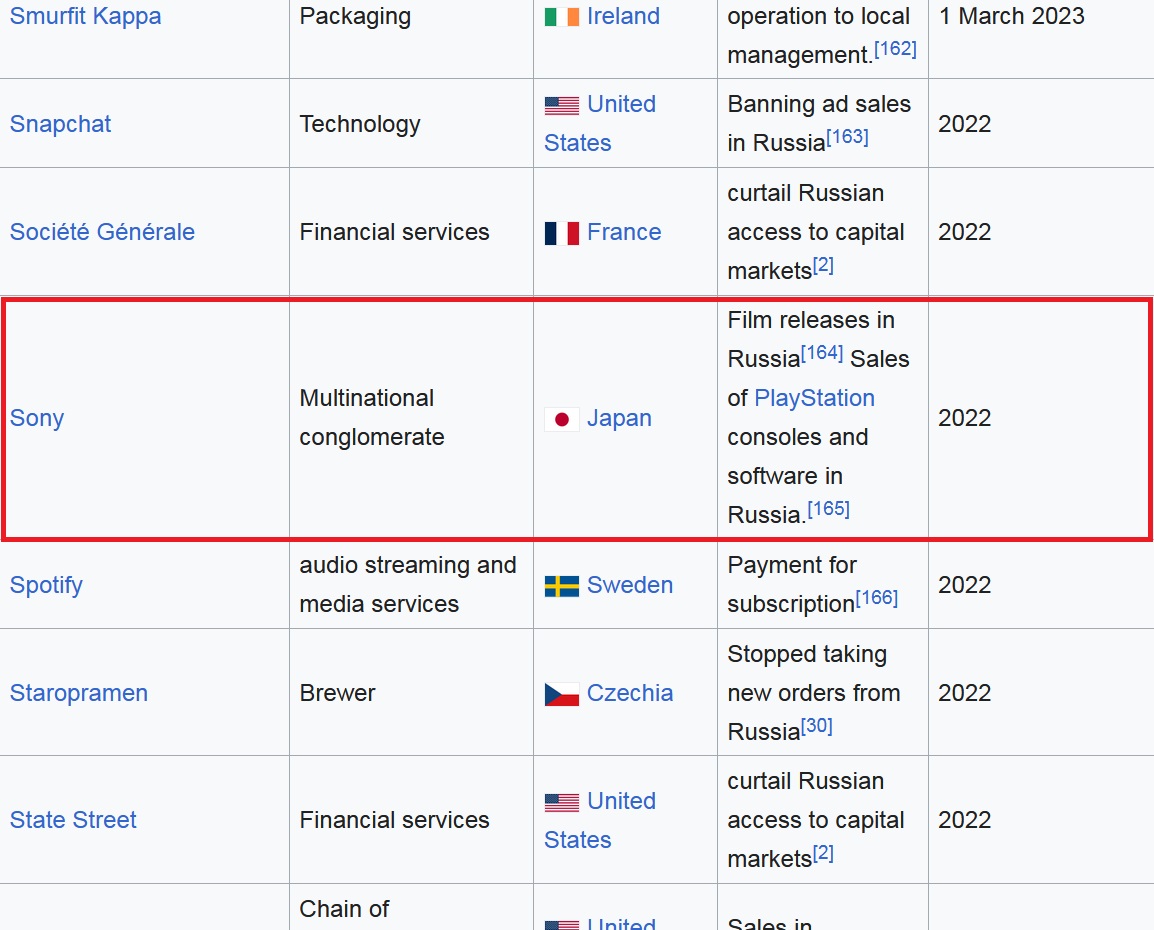Open footnote 166 for Spotify

click(x=877, y=597)
